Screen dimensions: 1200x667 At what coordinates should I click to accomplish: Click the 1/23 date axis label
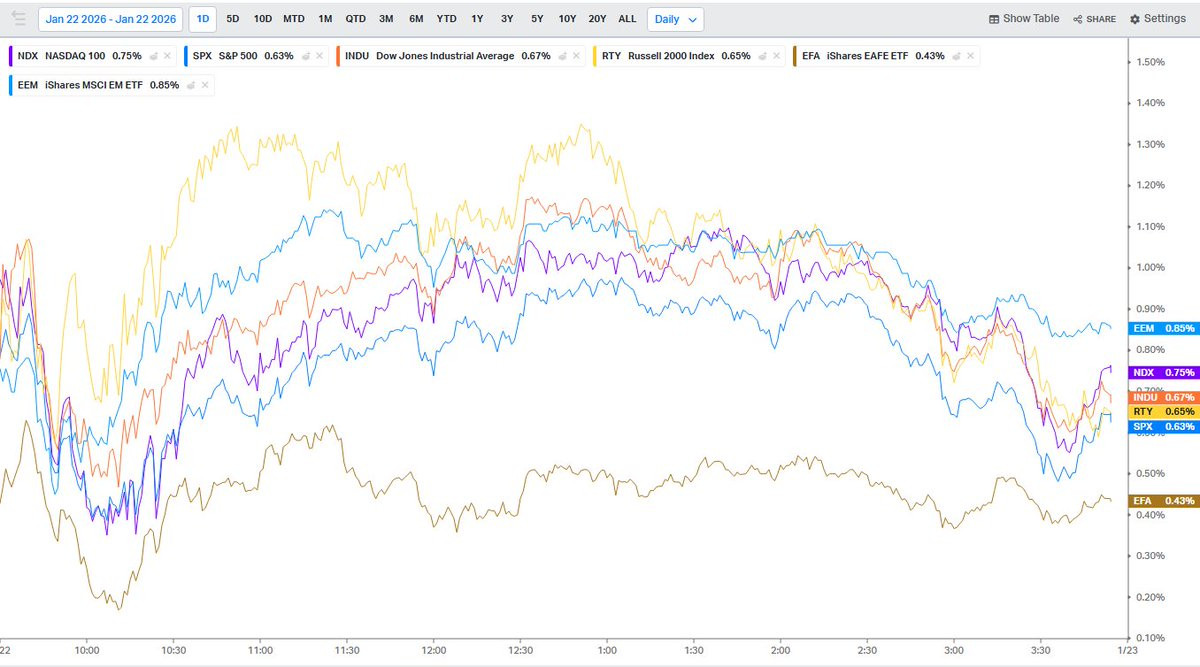1128,648
